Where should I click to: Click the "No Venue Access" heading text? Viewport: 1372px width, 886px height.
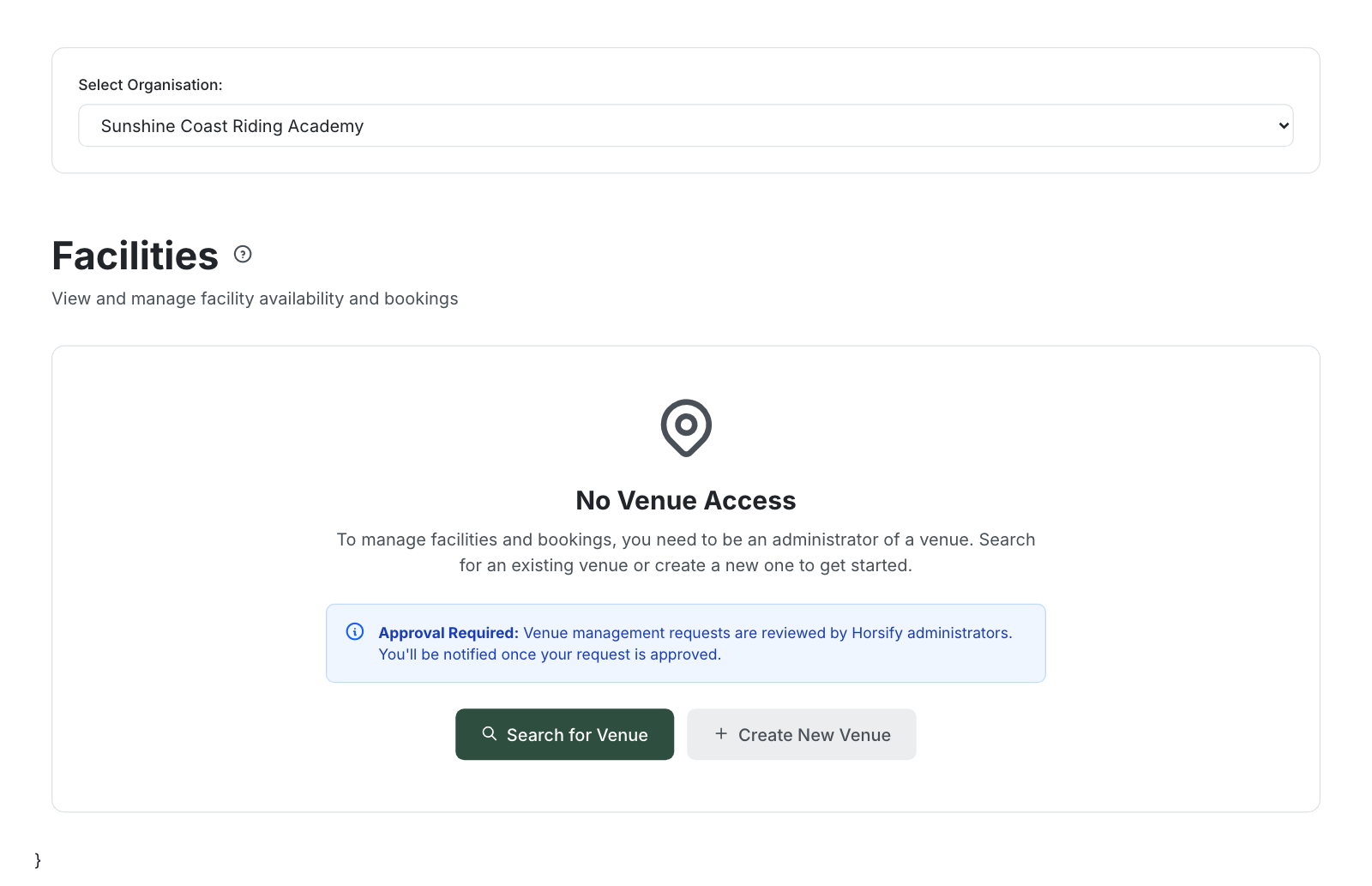click(686, 500)
